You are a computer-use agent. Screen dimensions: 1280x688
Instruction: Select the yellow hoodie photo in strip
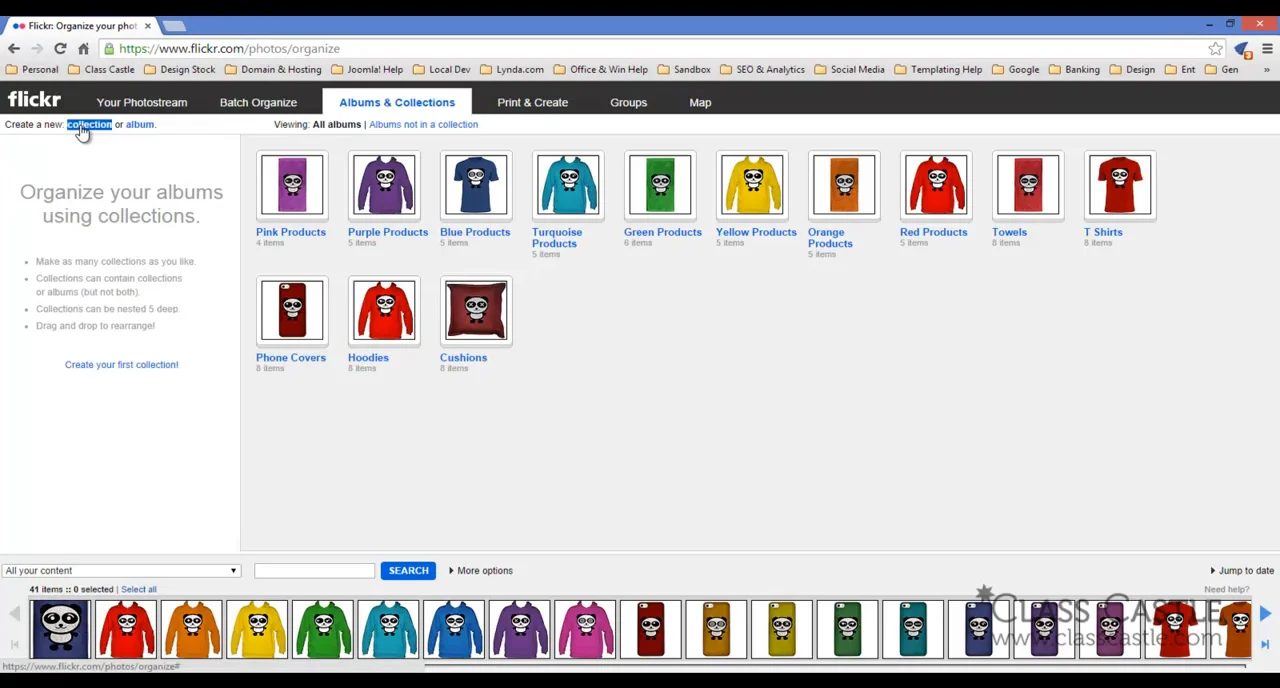(x=257, y=629)
